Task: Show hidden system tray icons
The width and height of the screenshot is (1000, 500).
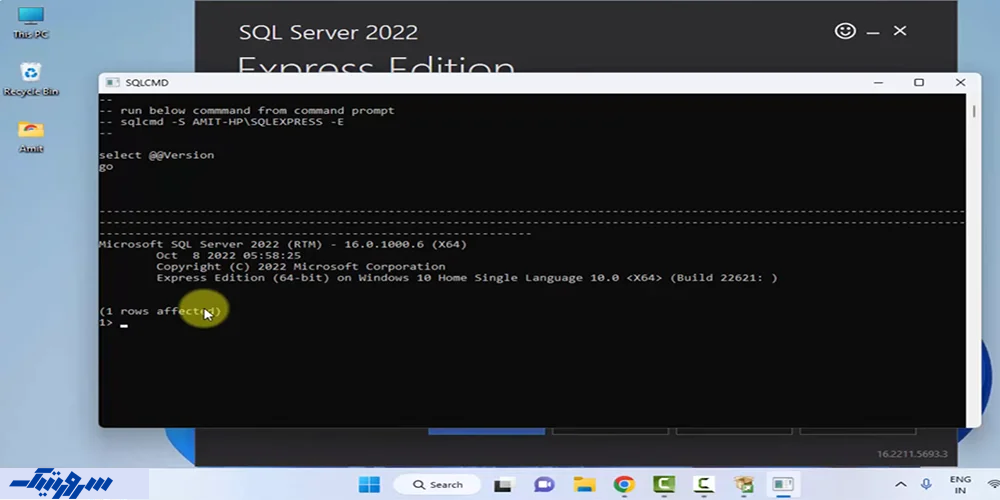Action: 901,485
